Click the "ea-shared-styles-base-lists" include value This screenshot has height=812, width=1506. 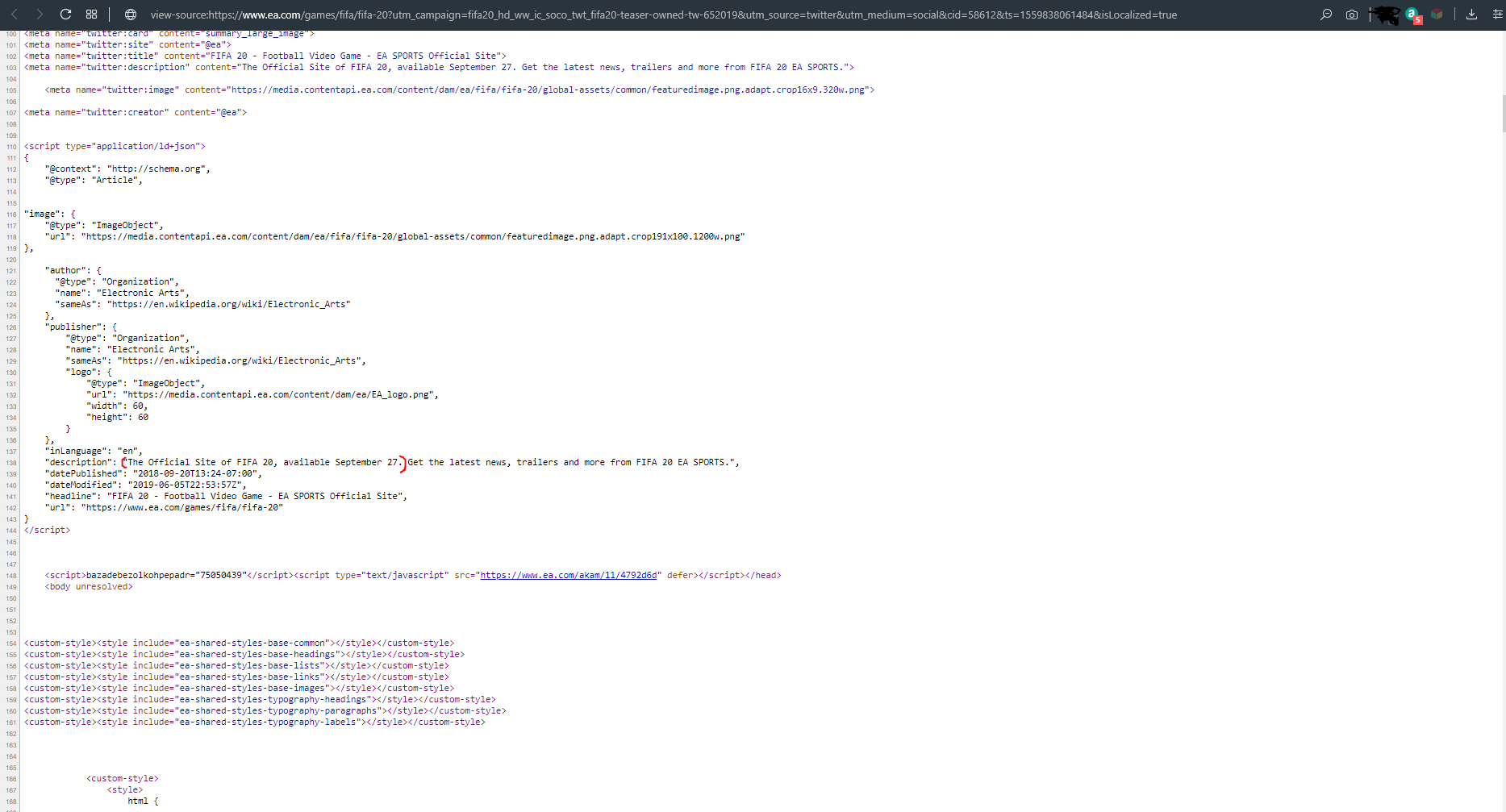250,666
